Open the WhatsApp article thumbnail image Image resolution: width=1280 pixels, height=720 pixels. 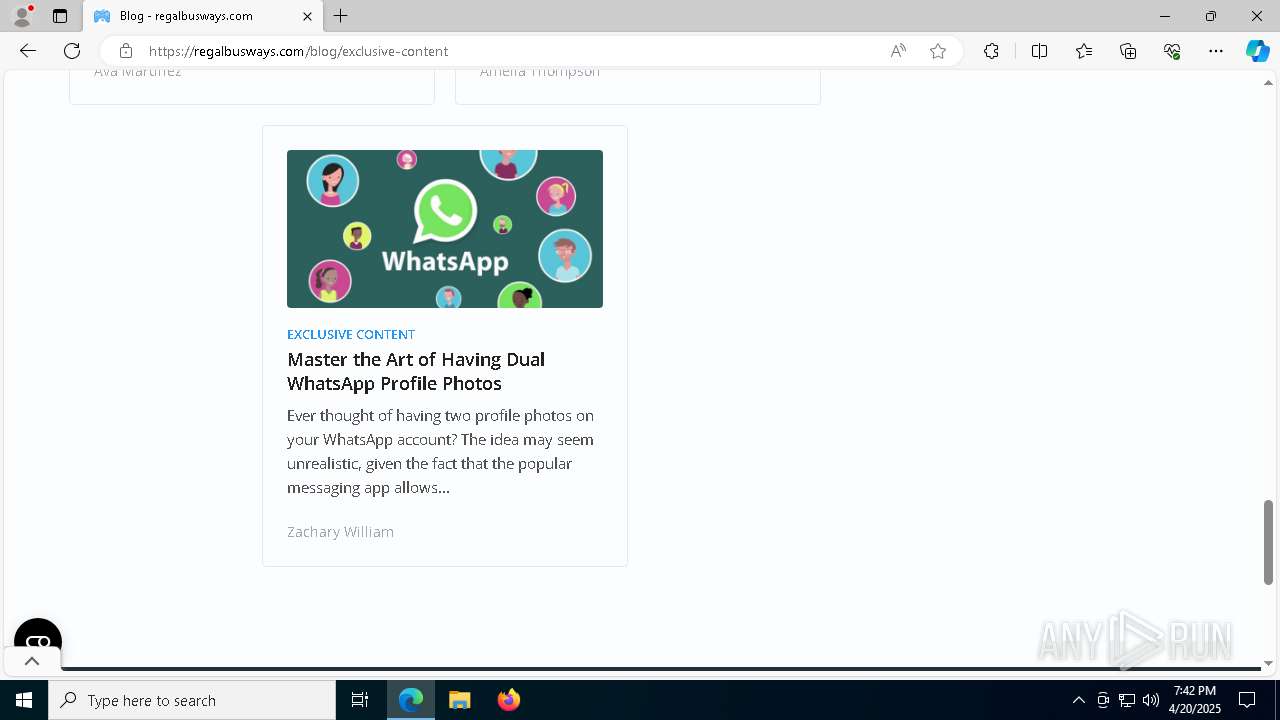445,229
